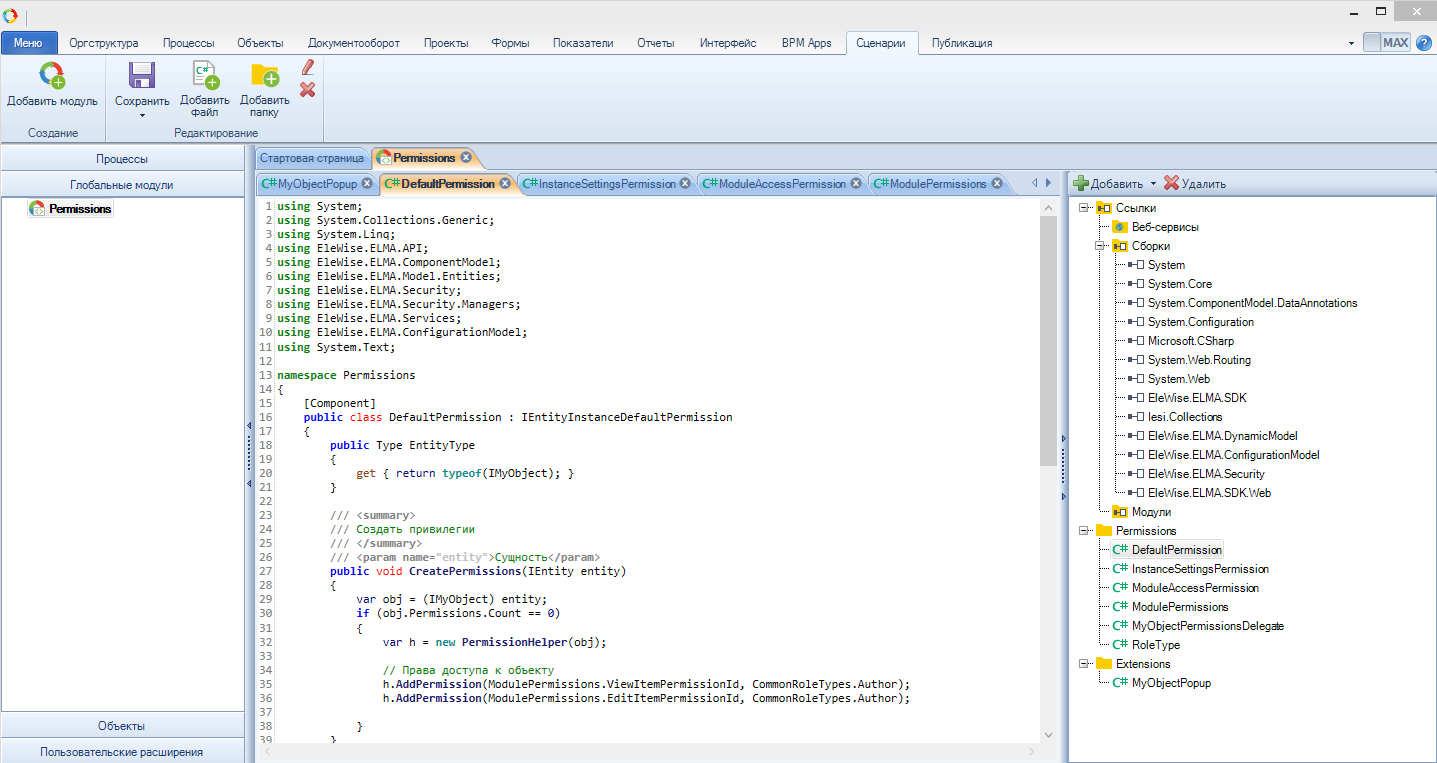Switch to the Объекты ribbon tab

click(x=260, y=43)
